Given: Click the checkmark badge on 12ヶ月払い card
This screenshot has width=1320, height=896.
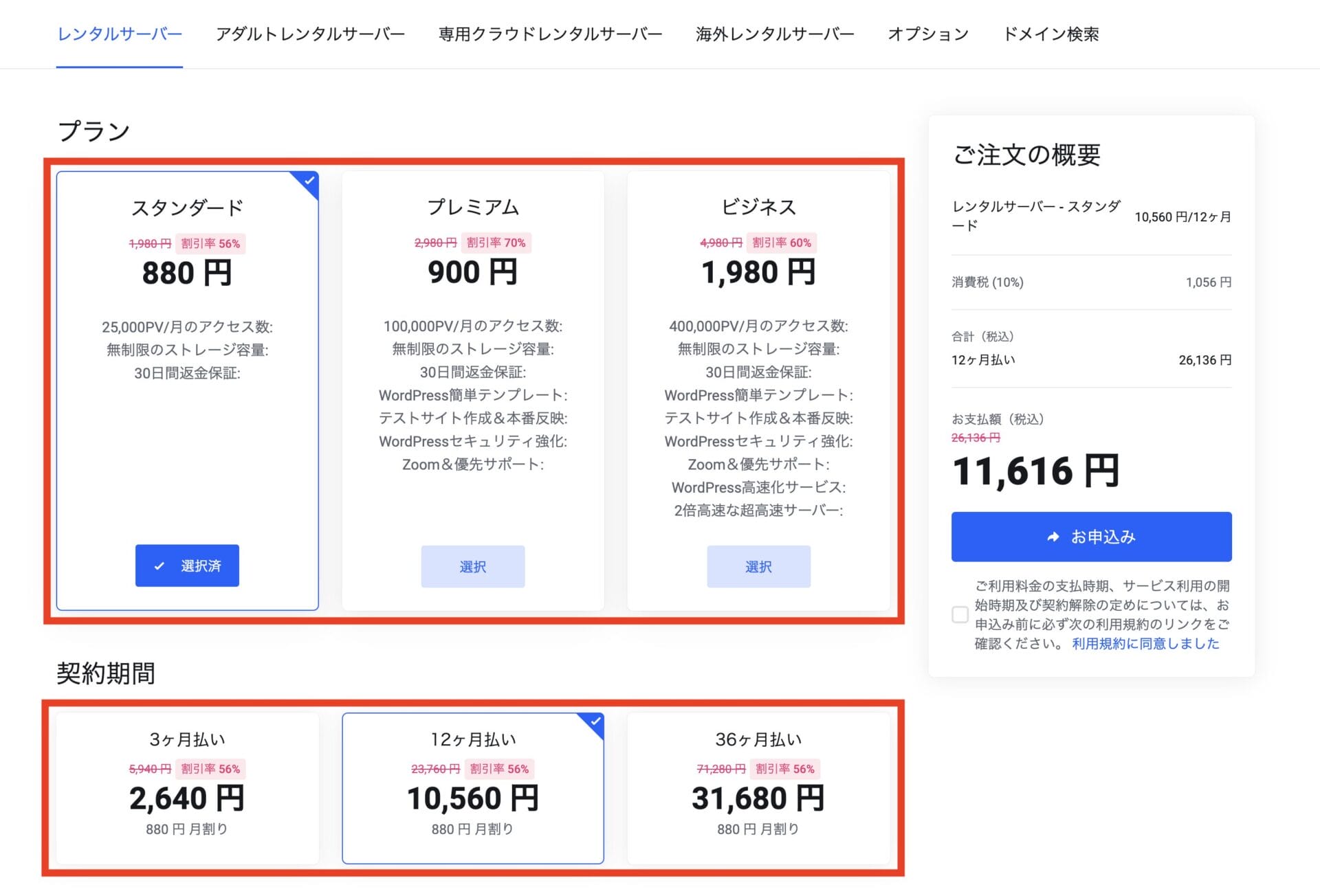Looking at the screenshot, I should 595,722.
